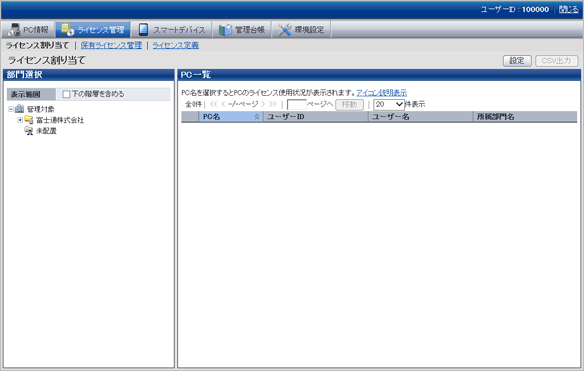Enable the 下の階層を含める checkbox

[66, 94]
